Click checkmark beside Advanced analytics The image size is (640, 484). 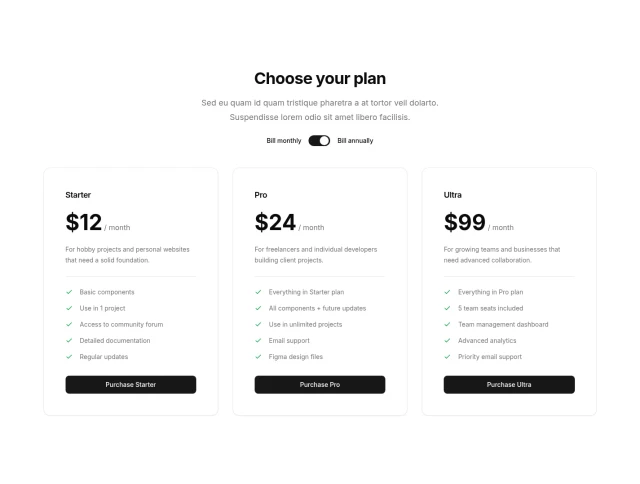point(447,340)
